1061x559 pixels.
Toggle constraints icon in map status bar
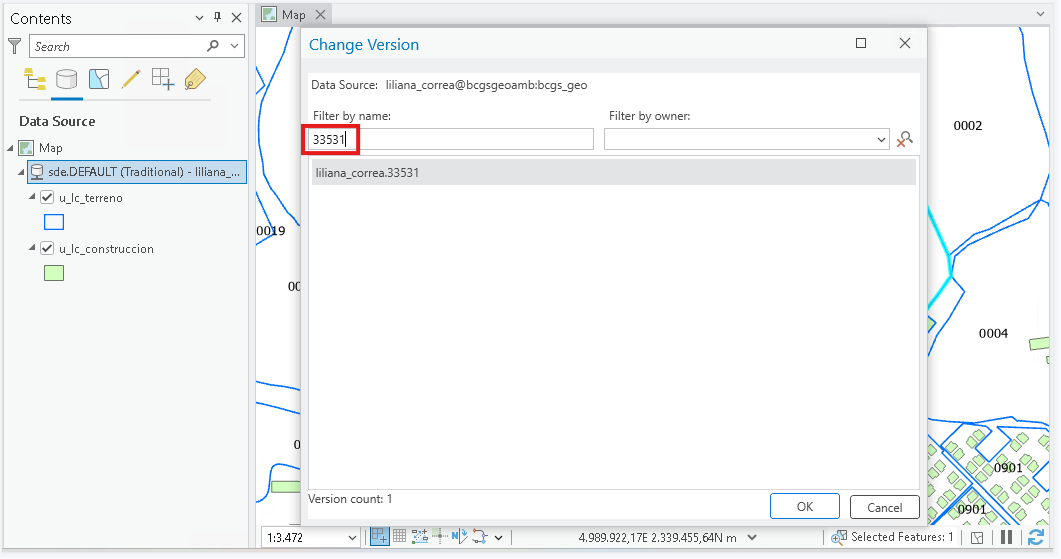[420, 537]
